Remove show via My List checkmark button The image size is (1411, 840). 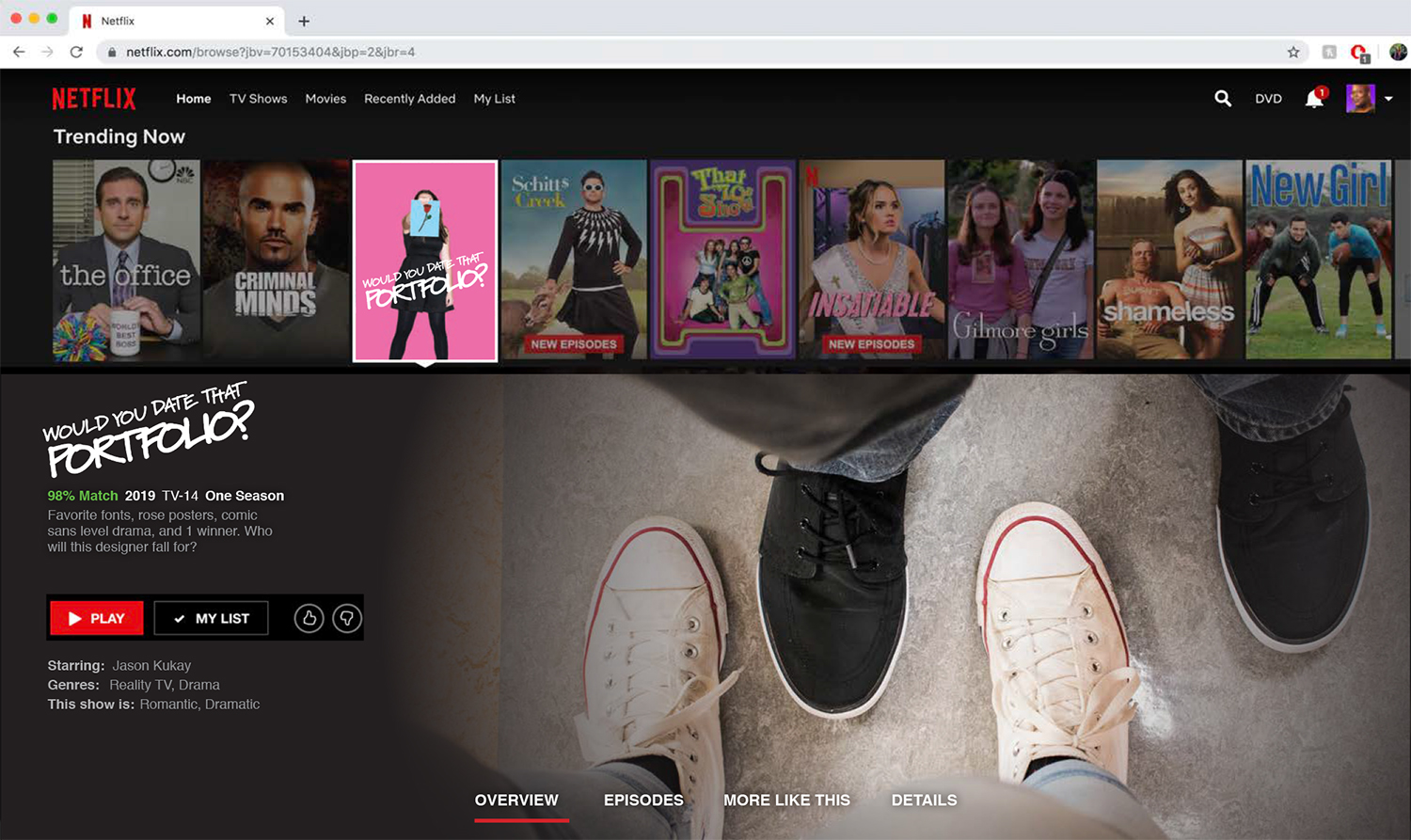click(212, 618)
